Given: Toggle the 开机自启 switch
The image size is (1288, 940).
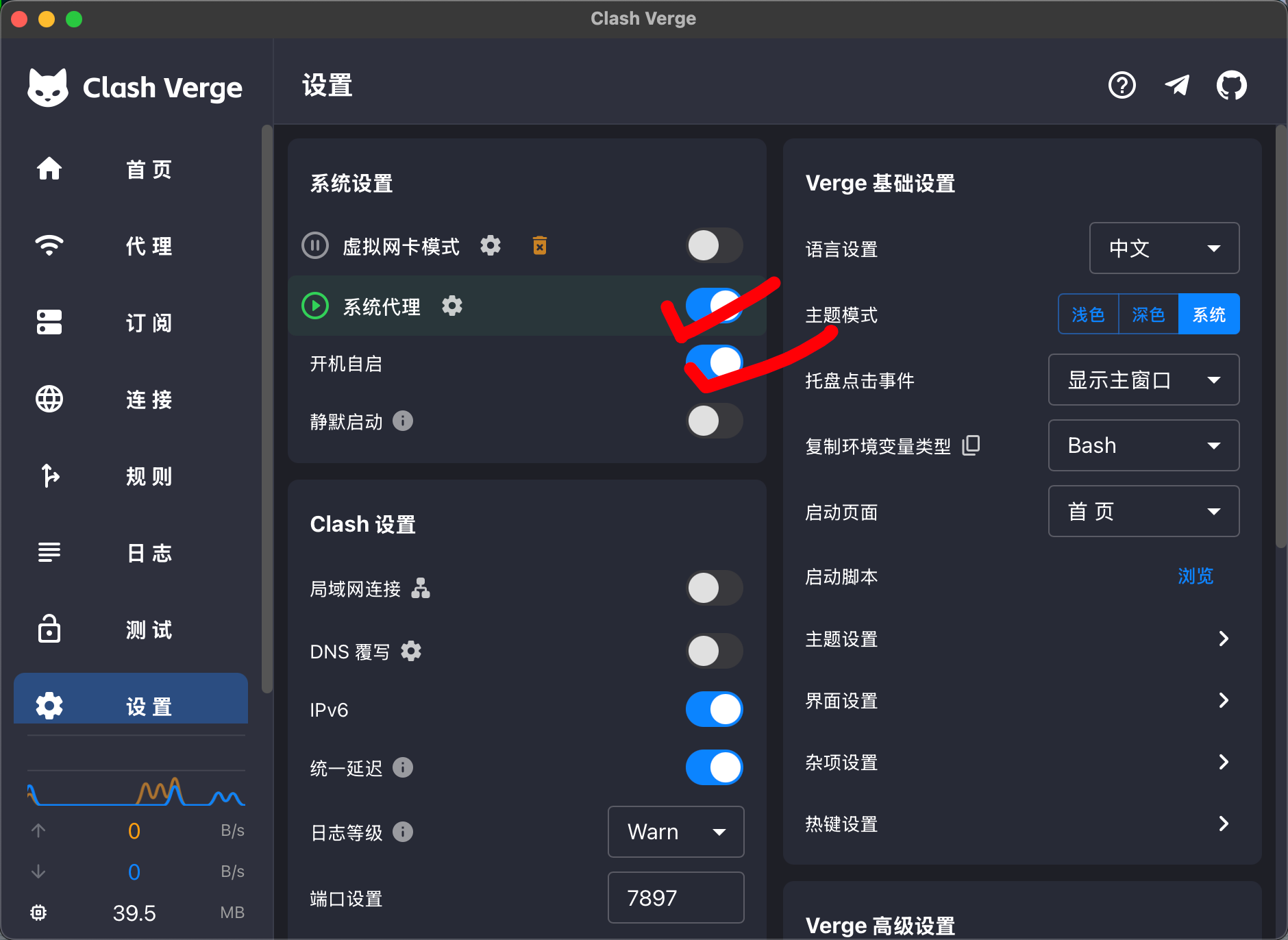Looking at the screenshot, I should coord(715,362).
